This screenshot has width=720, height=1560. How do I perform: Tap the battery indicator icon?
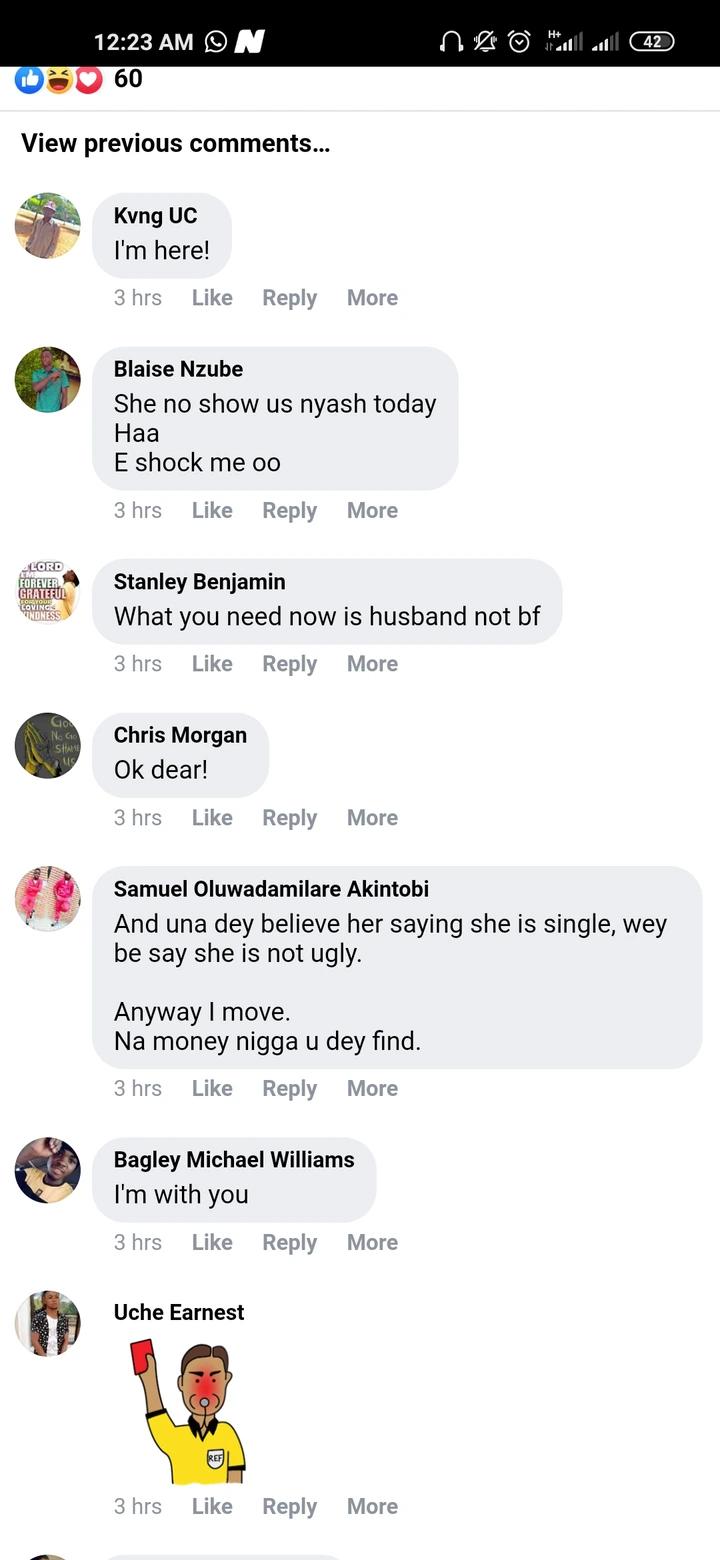point(652,41)
